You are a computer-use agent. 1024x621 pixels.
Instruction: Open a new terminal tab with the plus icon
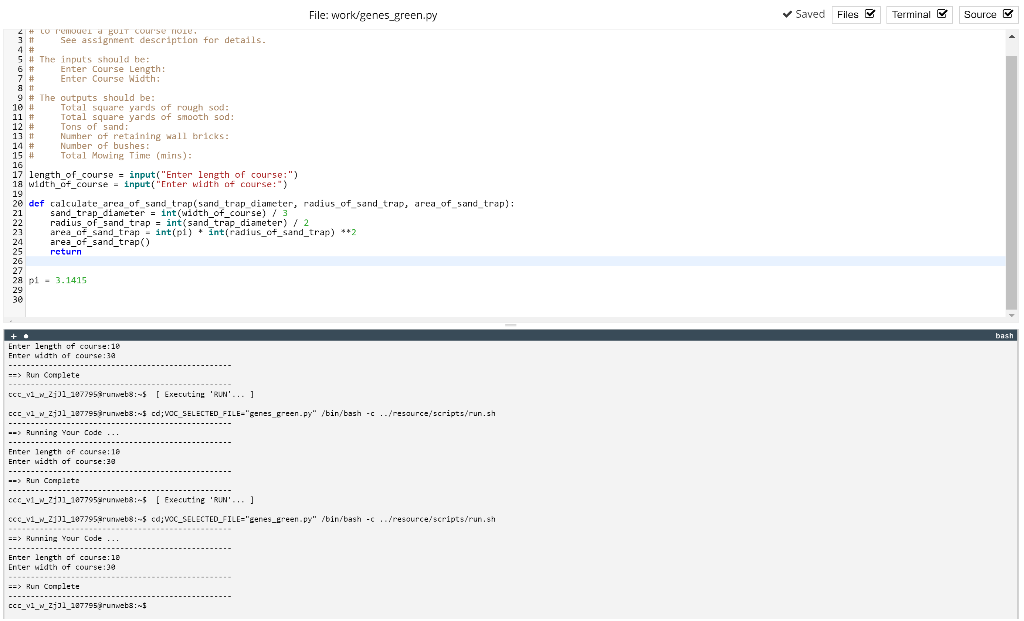point(13,336)
